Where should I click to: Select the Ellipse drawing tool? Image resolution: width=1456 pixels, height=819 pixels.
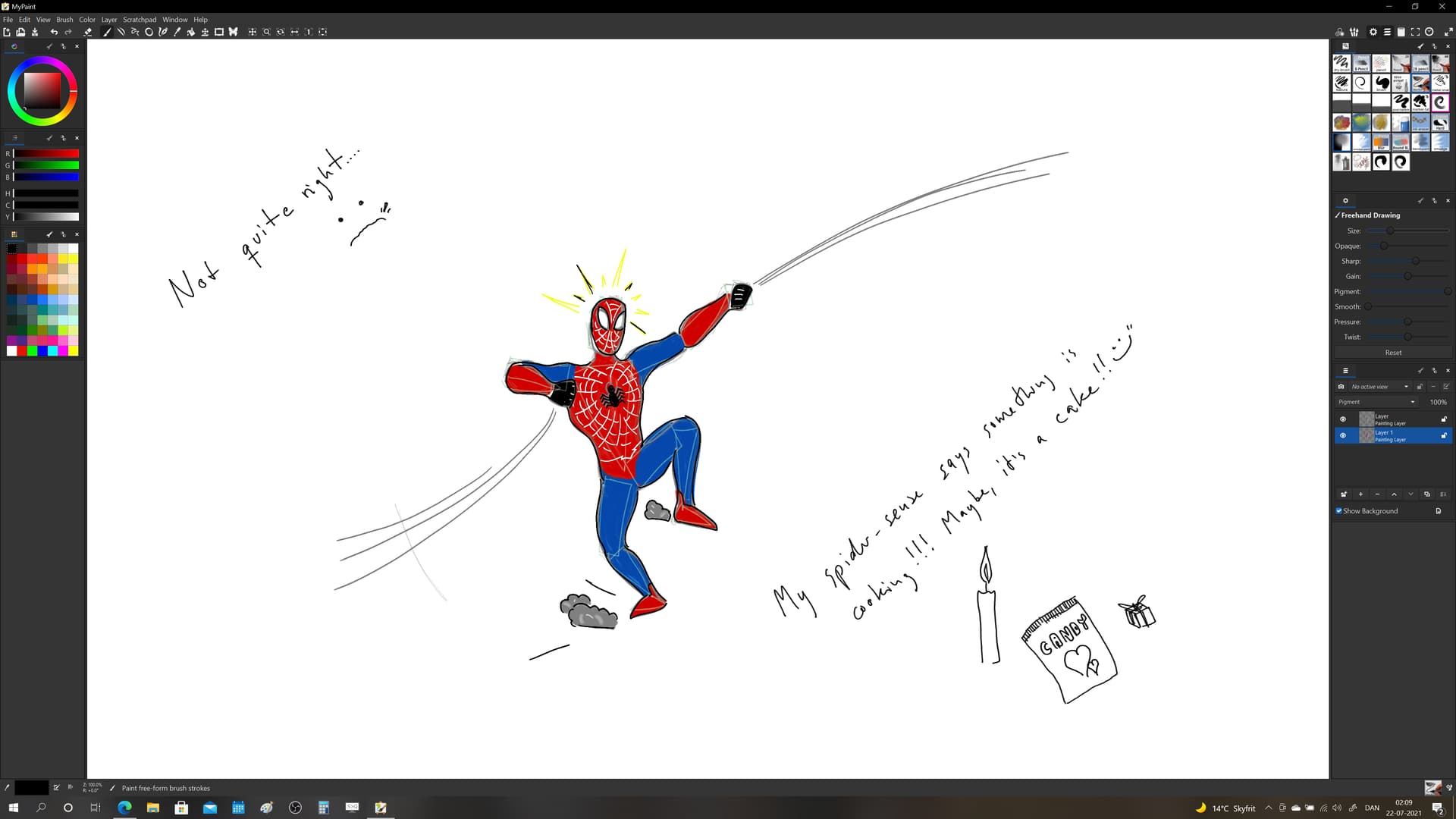coord(149,32)
